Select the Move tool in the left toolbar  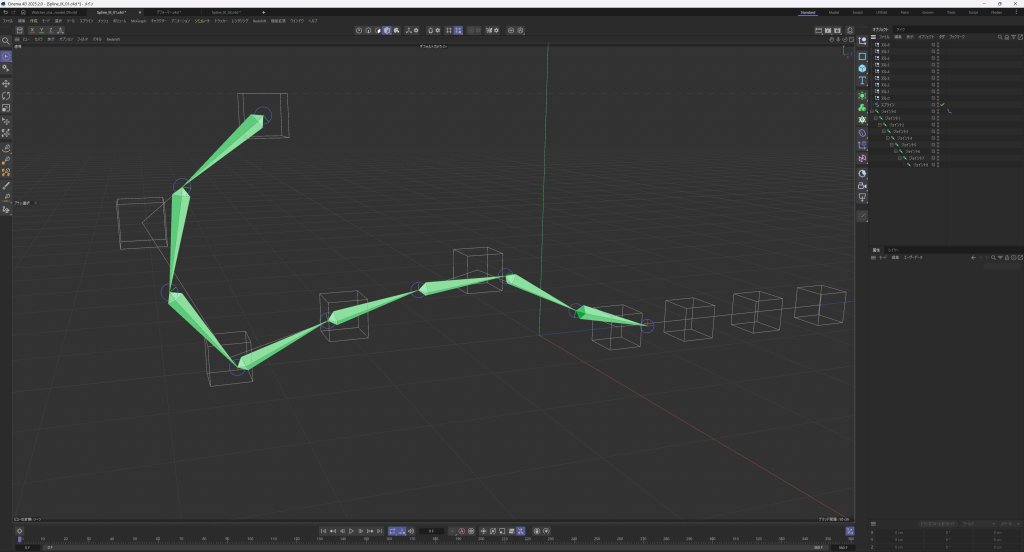pos(6,84)
